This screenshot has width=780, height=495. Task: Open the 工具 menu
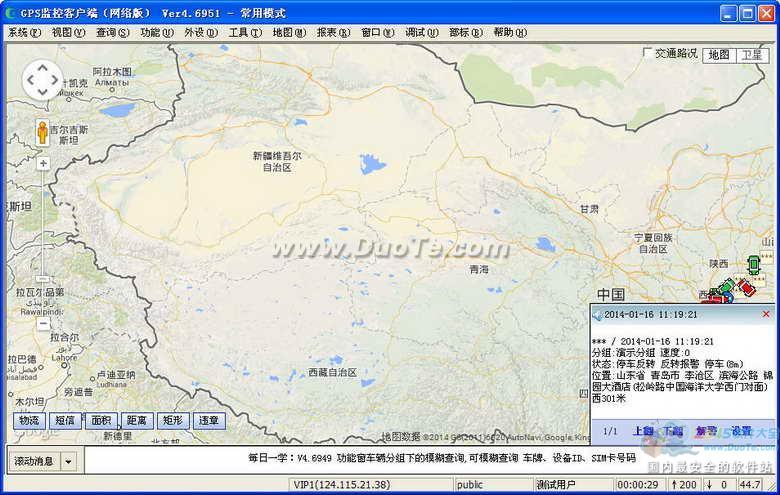pos(244,32)
